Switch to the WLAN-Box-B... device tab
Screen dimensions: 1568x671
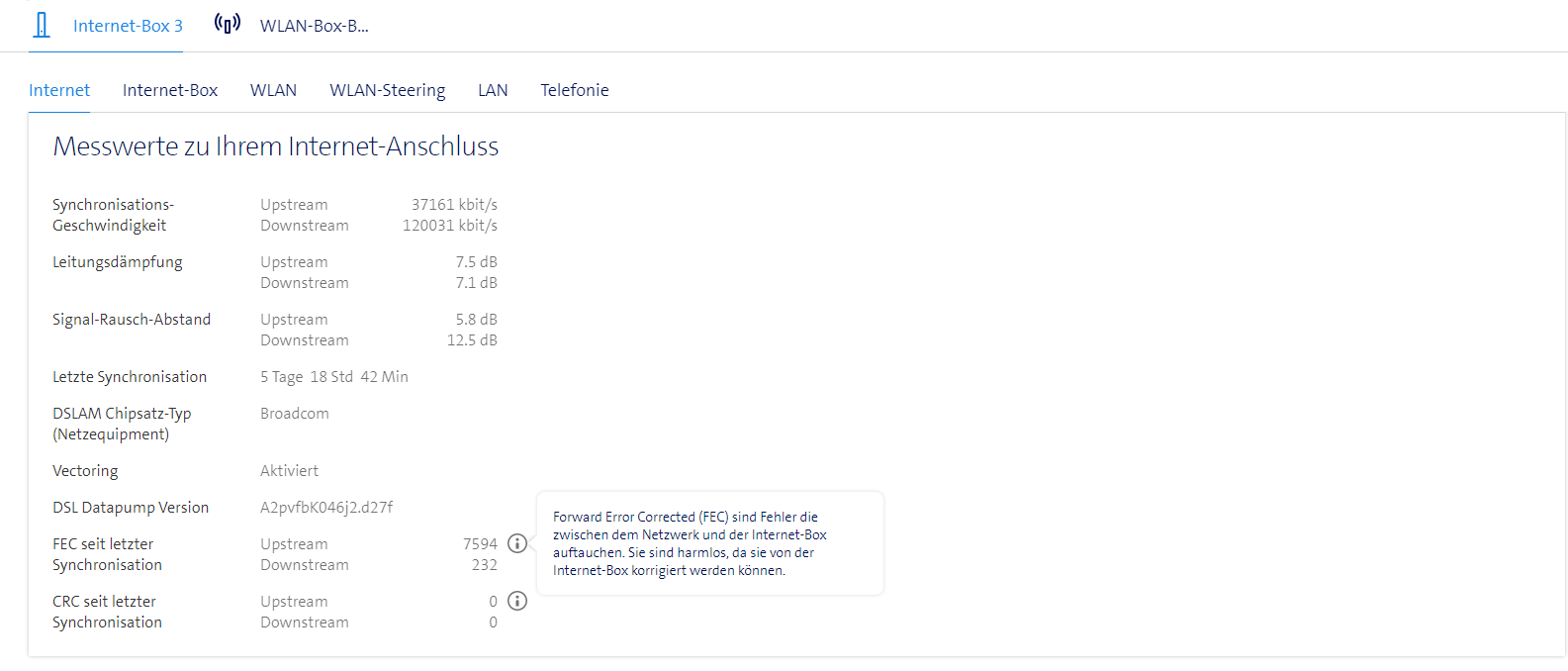[314, 26]
